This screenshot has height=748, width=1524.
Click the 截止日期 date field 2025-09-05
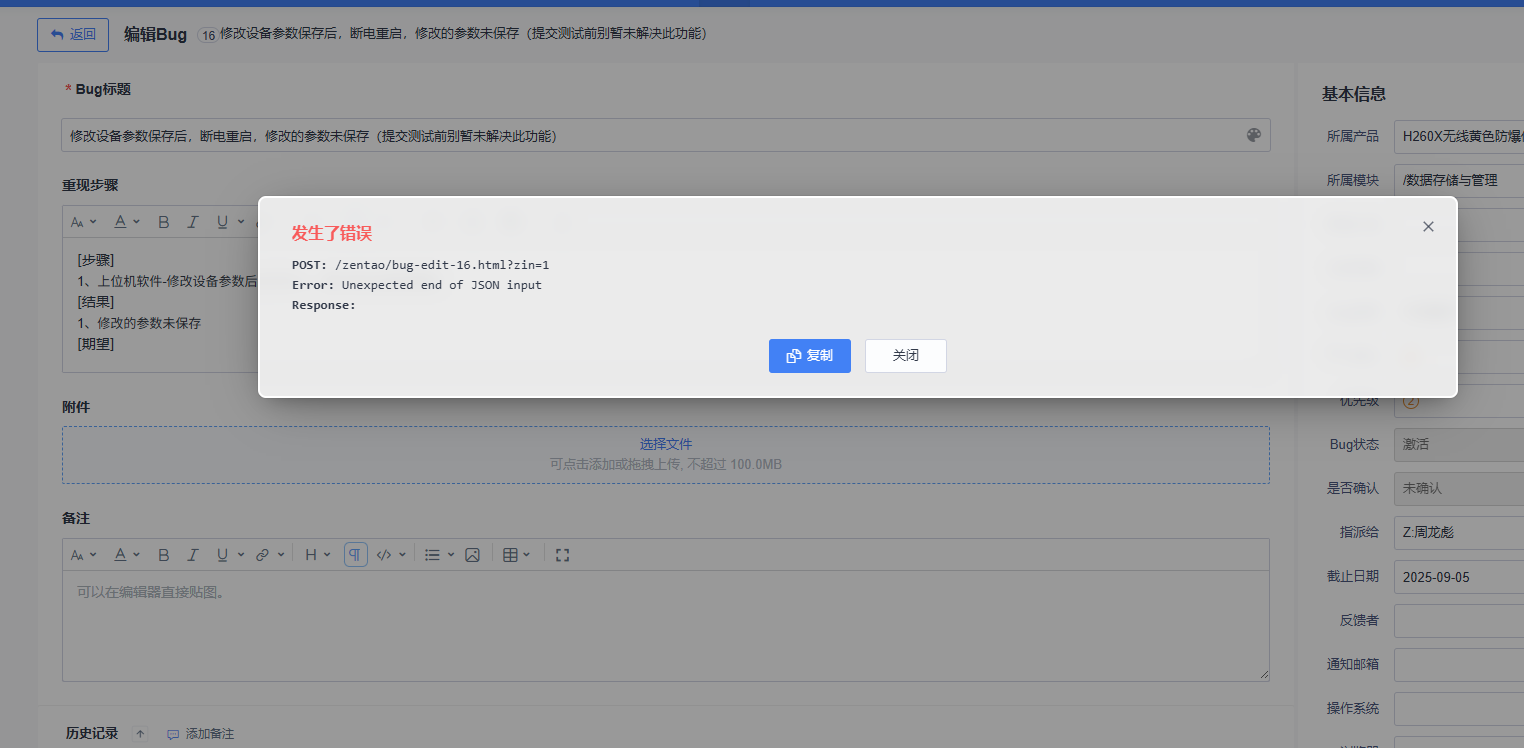tap(1459, 576)
